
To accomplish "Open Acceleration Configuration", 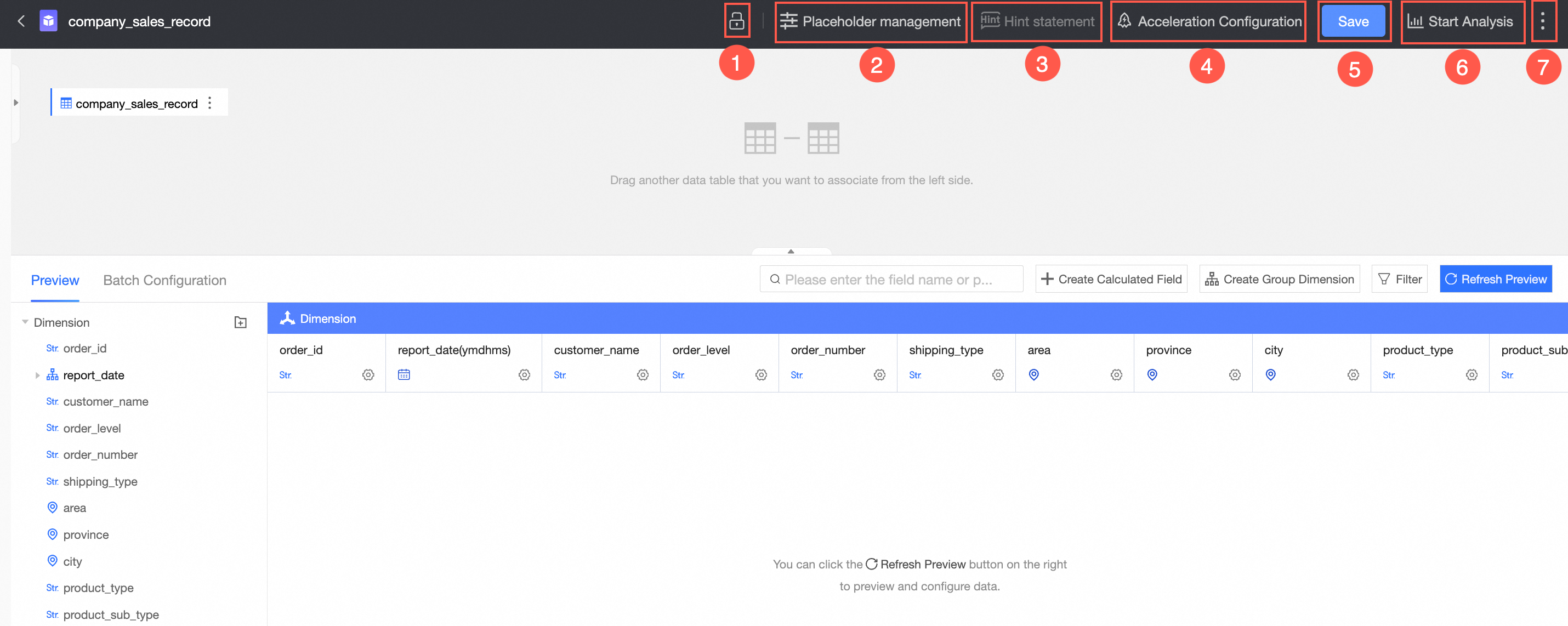I will click(x=1209, y=21).
